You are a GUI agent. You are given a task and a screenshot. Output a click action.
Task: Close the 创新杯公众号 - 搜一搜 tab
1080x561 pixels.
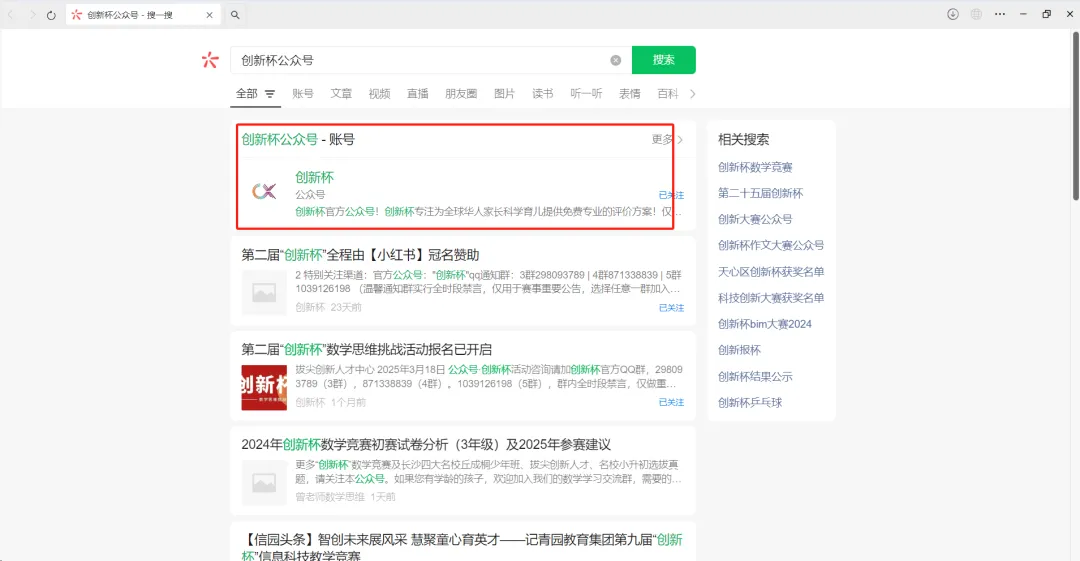(x=209, y=14)
